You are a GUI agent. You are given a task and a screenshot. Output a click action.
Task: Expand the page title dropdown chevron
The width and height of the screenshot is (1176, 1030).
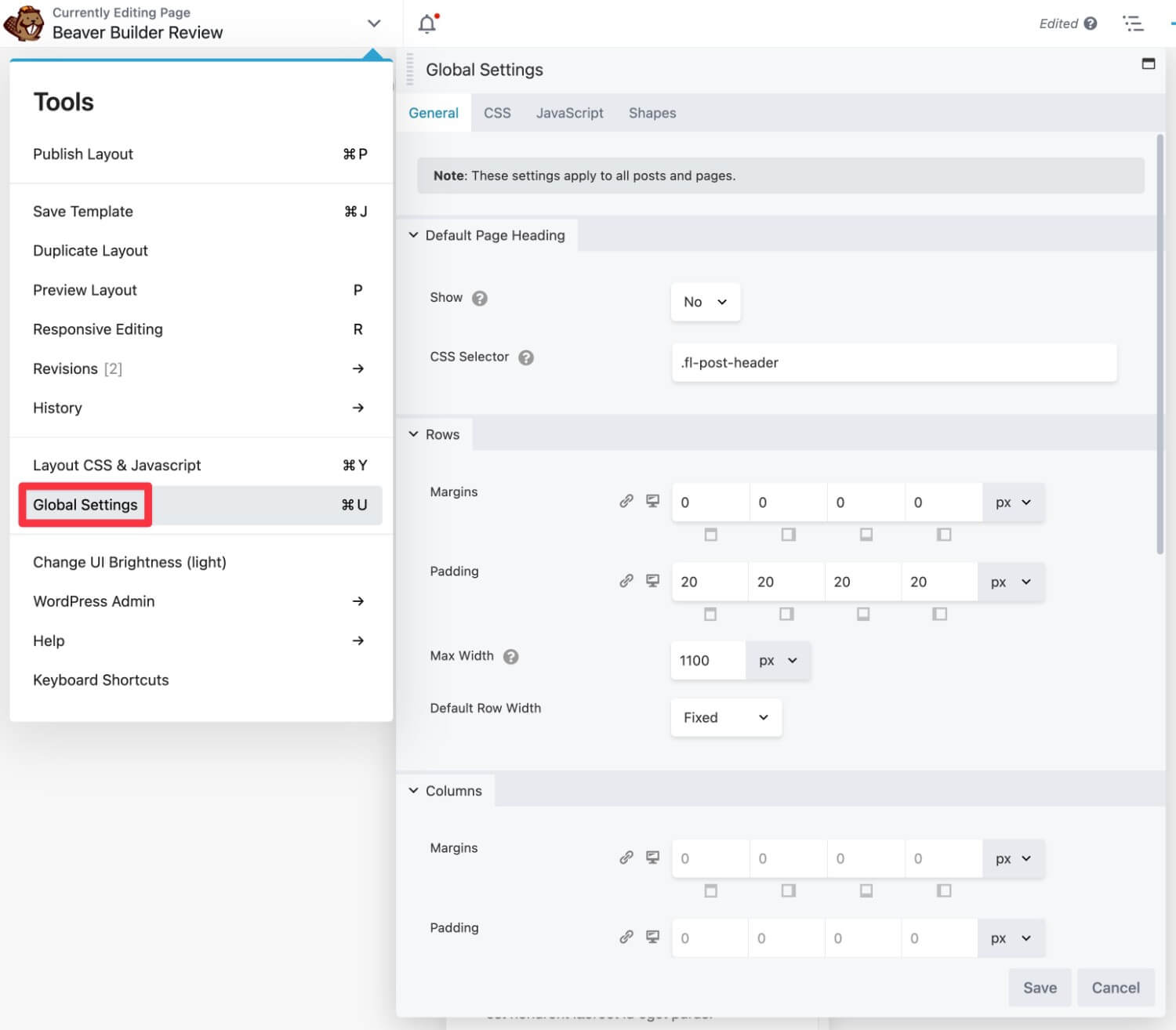[374, 24]
